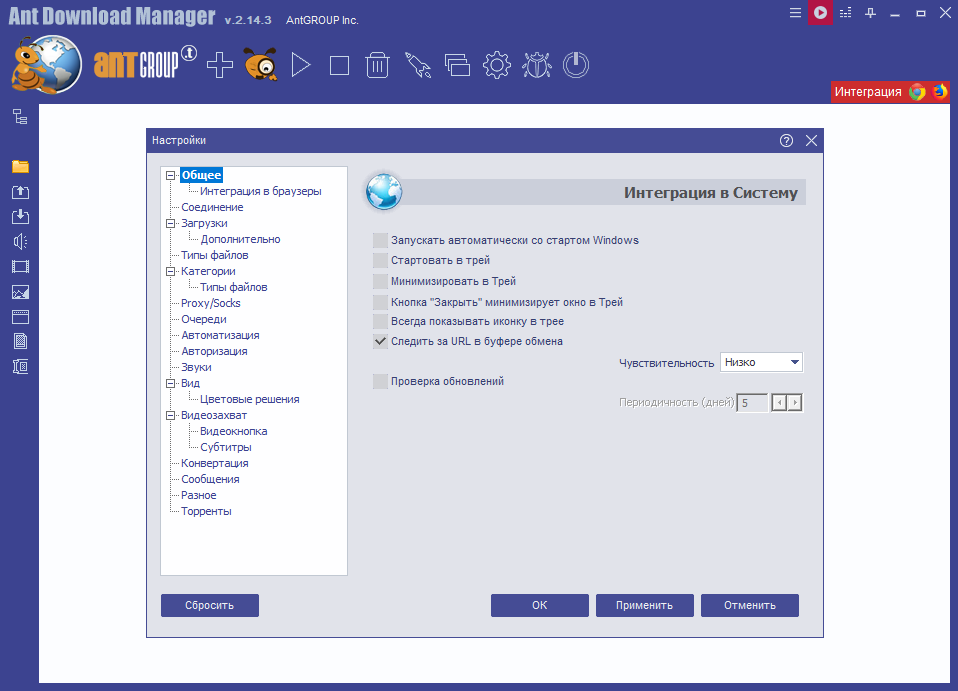
Task: Open Субтитры under Видеозахват
Action: click(x=225, y=447)
